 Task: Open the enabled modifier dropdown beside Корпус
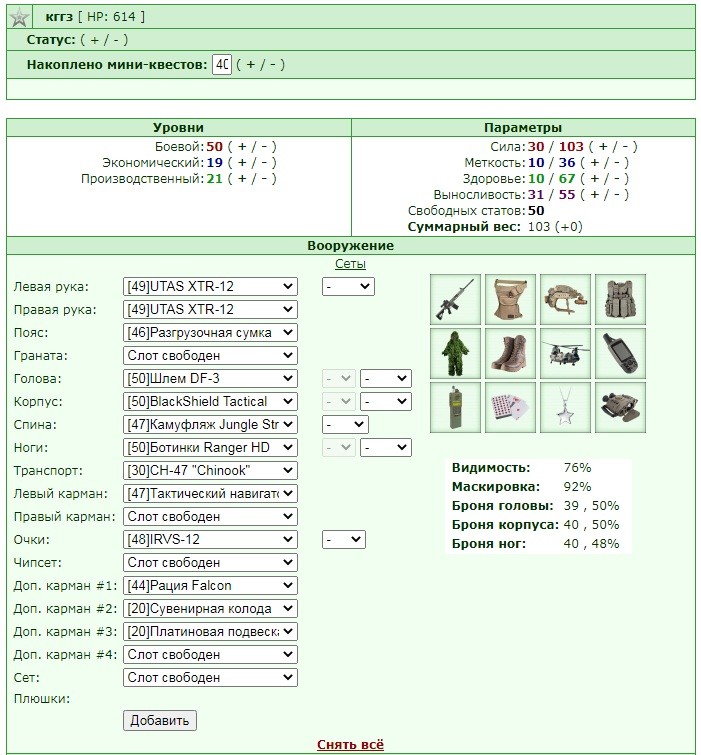click(386, 402)
